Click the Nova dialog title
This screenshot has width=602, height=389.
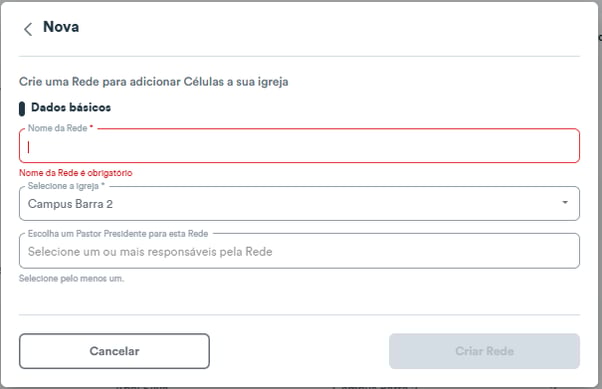click(x=61, y=27)
